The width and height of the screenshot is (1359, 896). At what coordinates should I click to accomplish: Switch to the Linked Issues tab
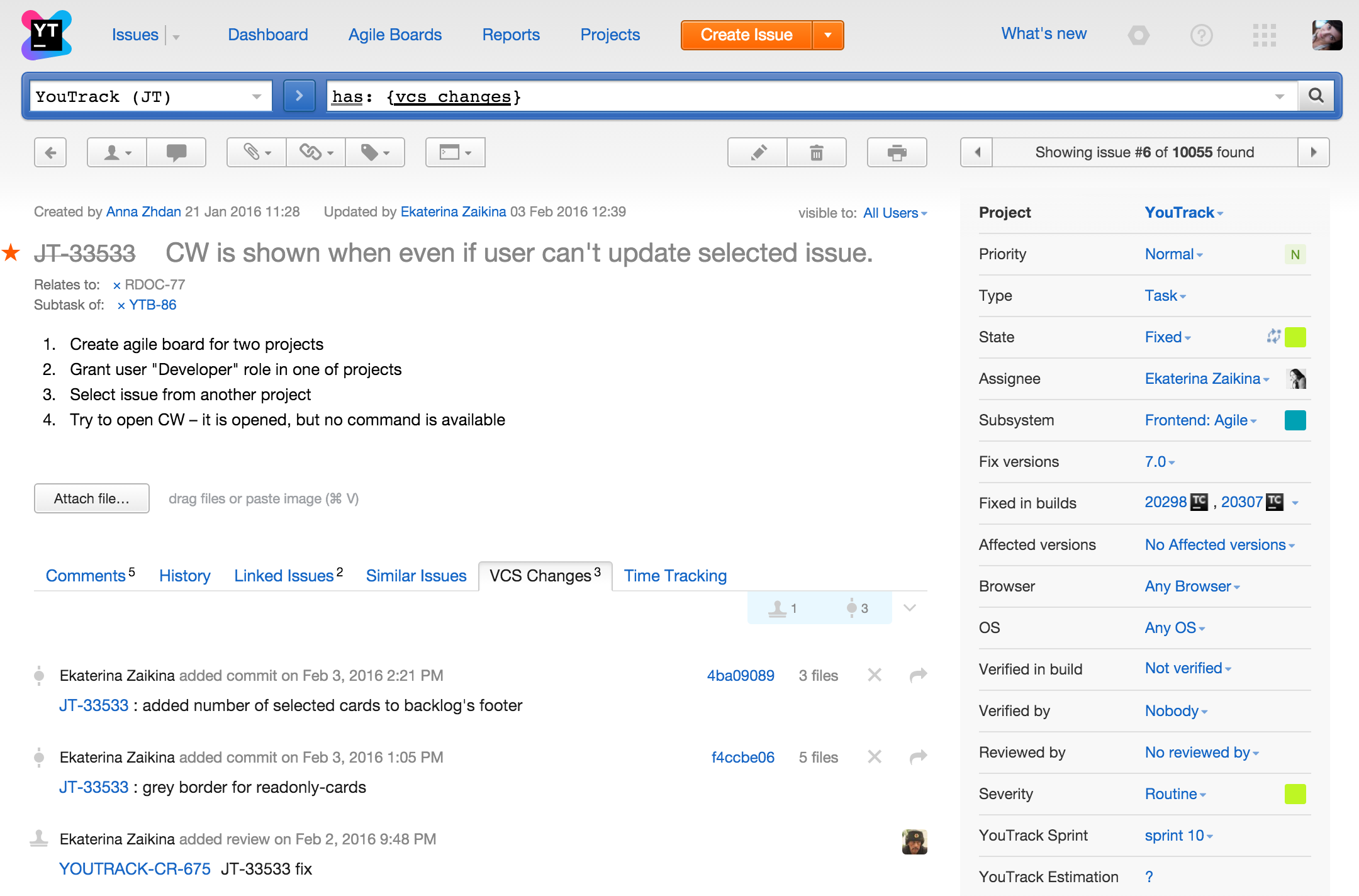(288, 575)
